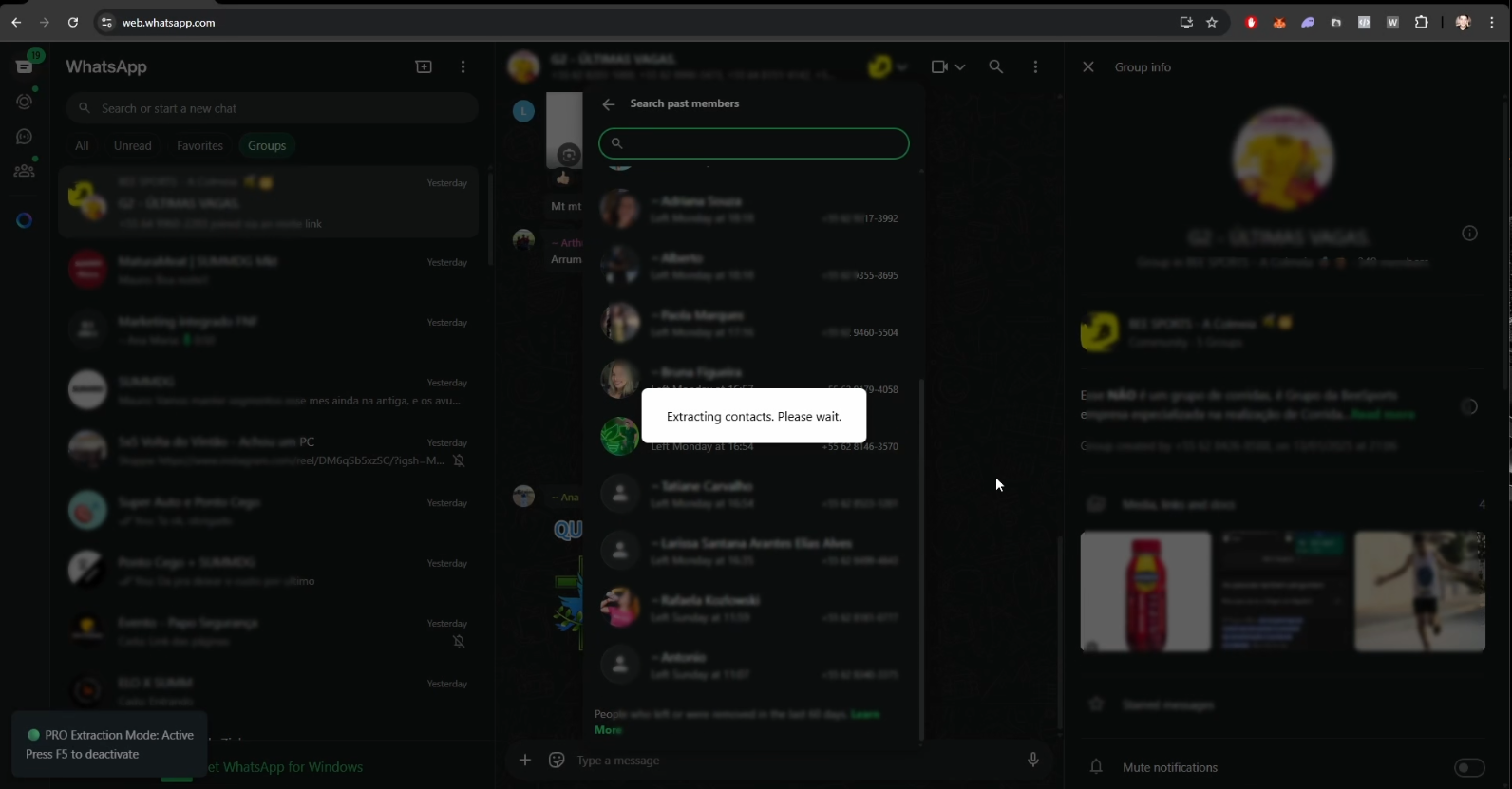View site information icon beside the URL
The width and height of the screenshot is (1512, 789).
pos(106,22)
